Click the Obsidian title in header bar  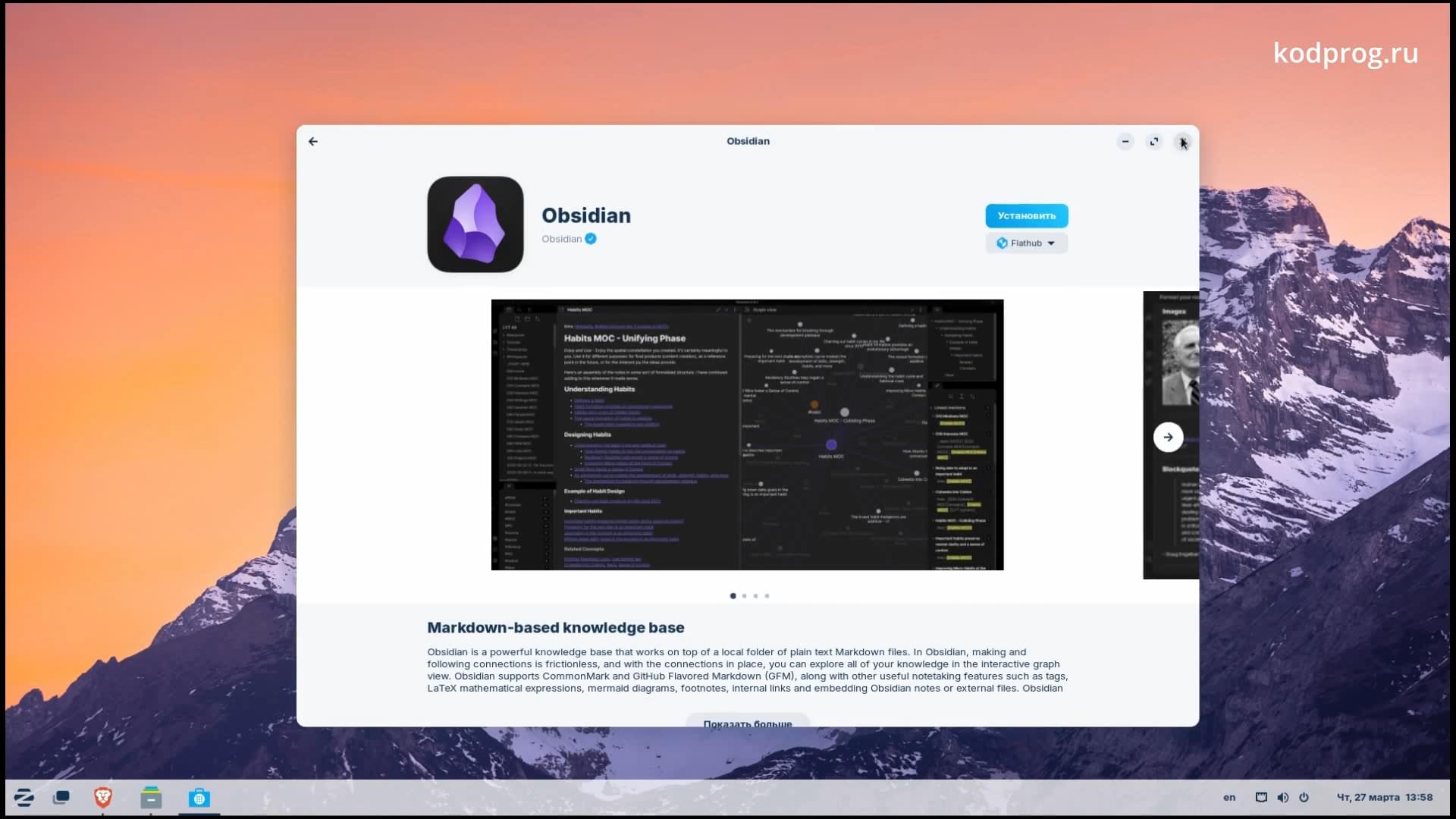[x=748, y=141]
